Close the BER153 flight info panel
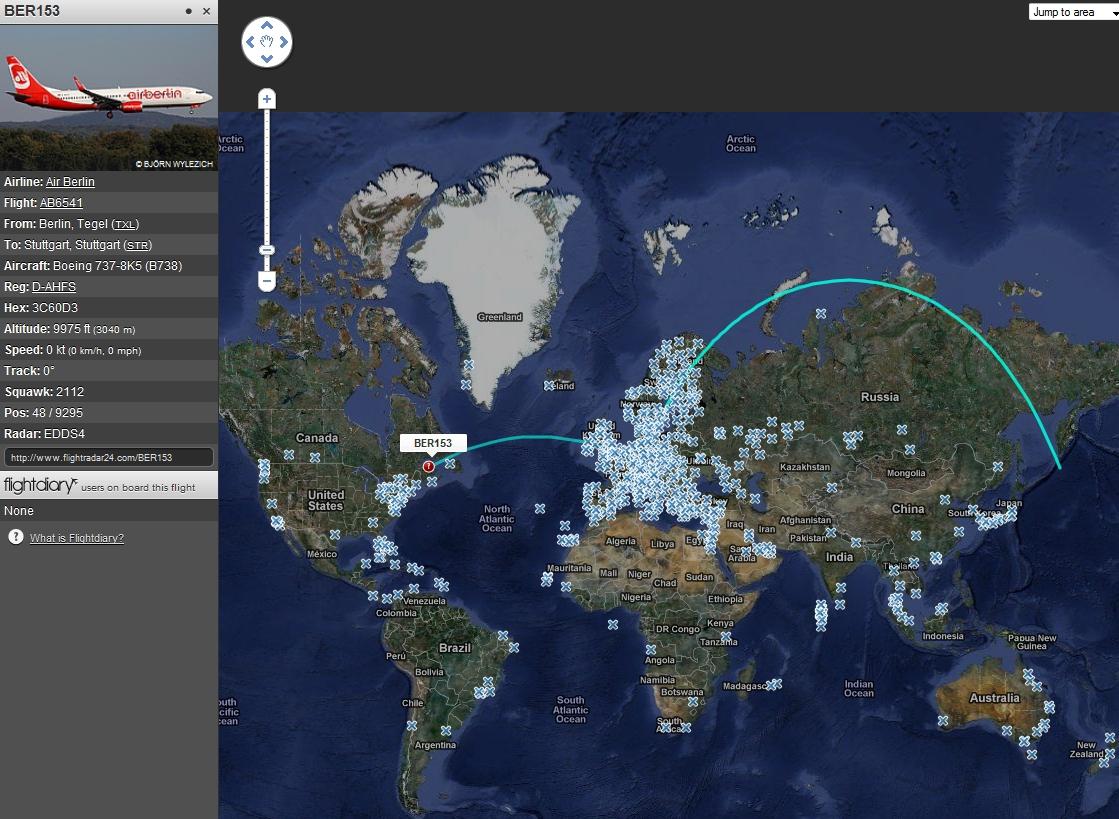Viewport: 1119px width, 819px height. 206,11
